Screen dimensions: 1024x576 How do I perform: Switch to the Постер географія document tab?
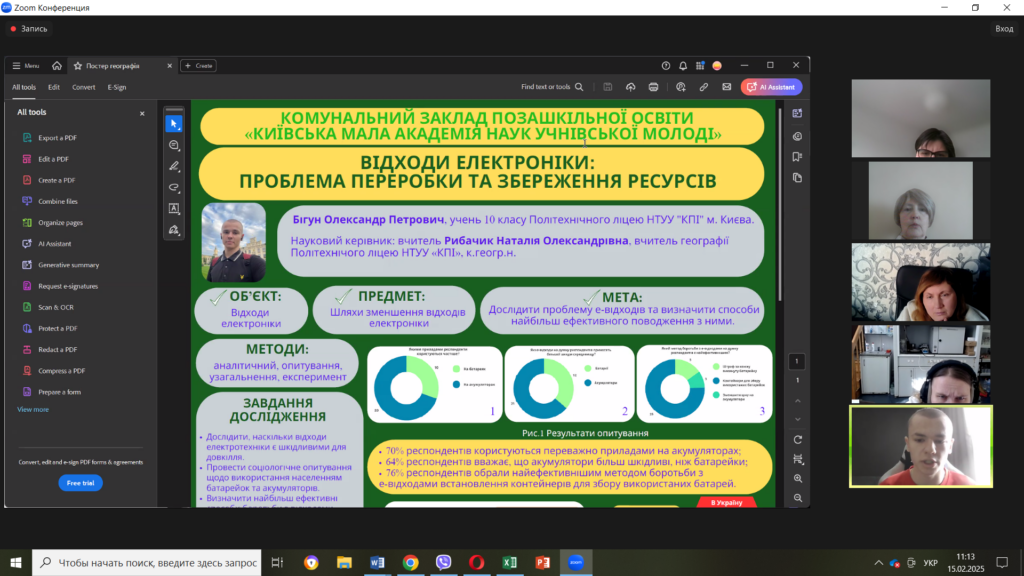(121, 66)
